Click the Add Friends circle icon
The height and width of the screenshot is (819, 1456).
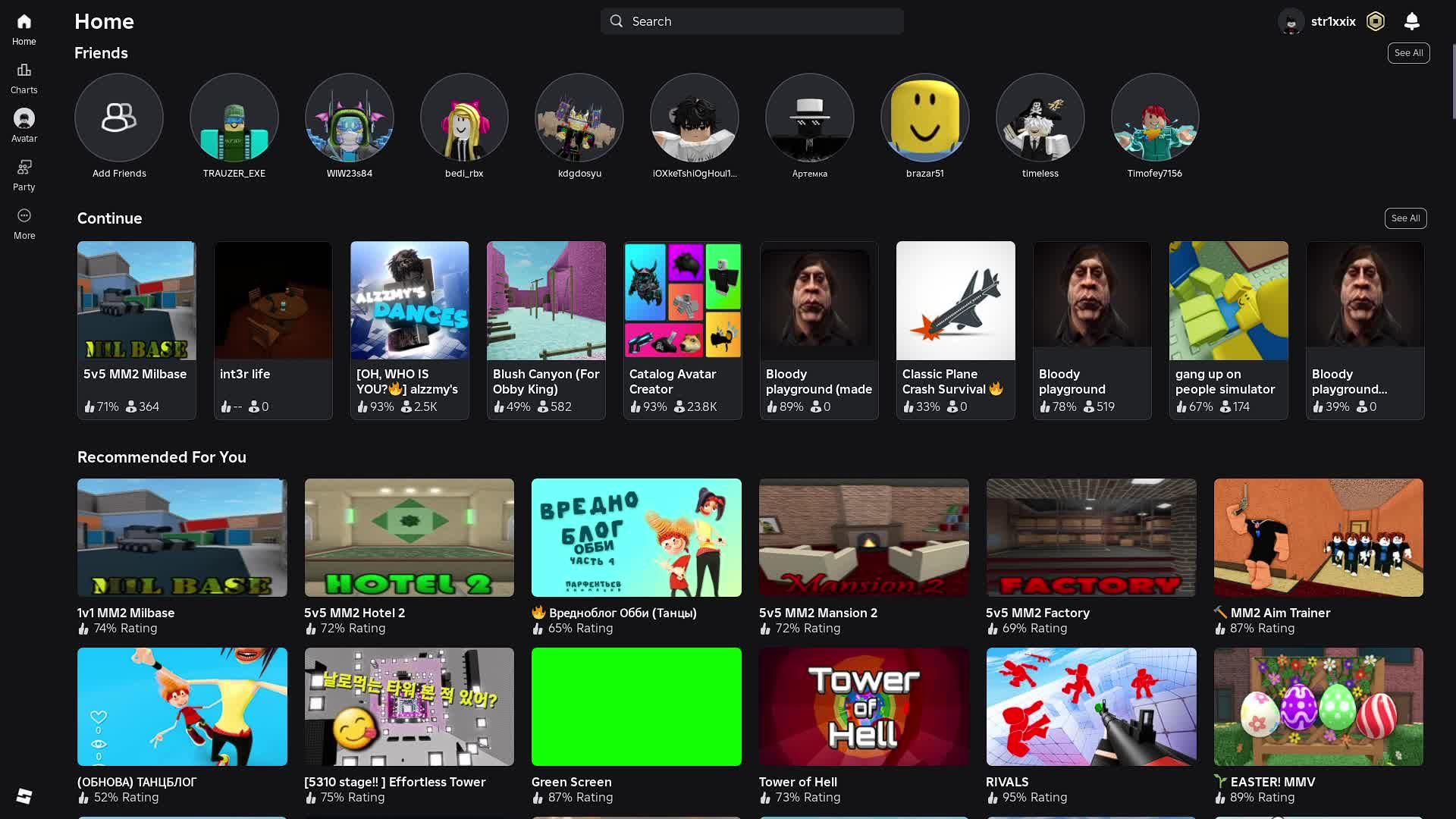coord(119,118)
